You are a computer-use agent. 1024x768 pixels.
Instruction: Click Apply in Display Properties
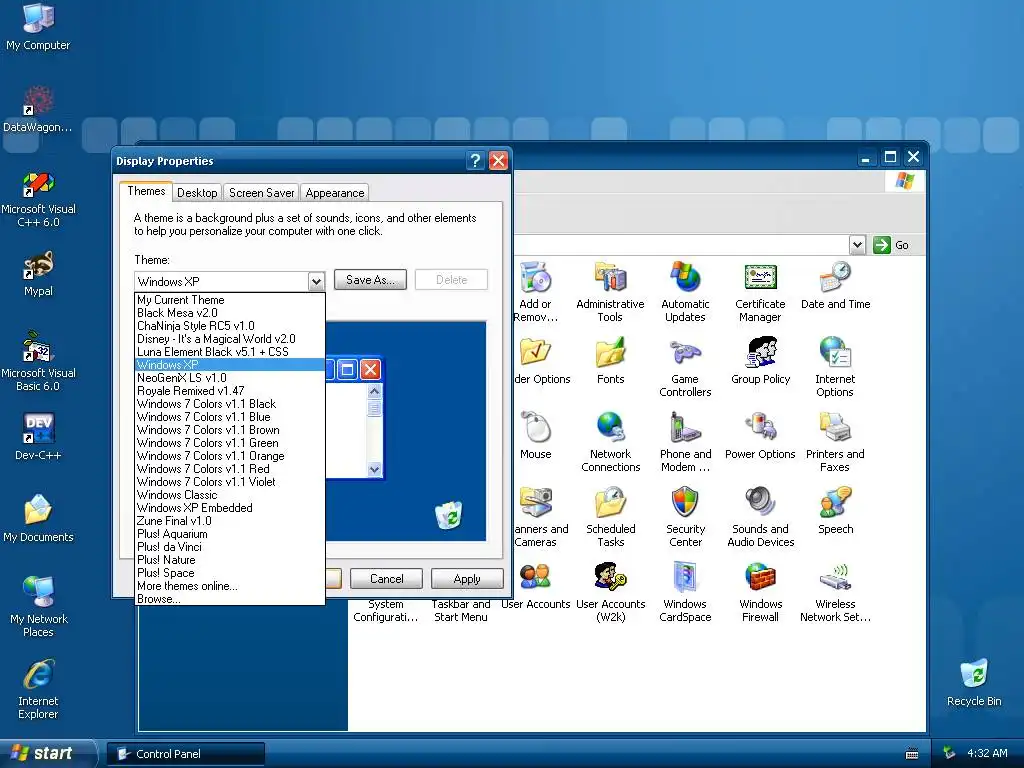[466, 579]
